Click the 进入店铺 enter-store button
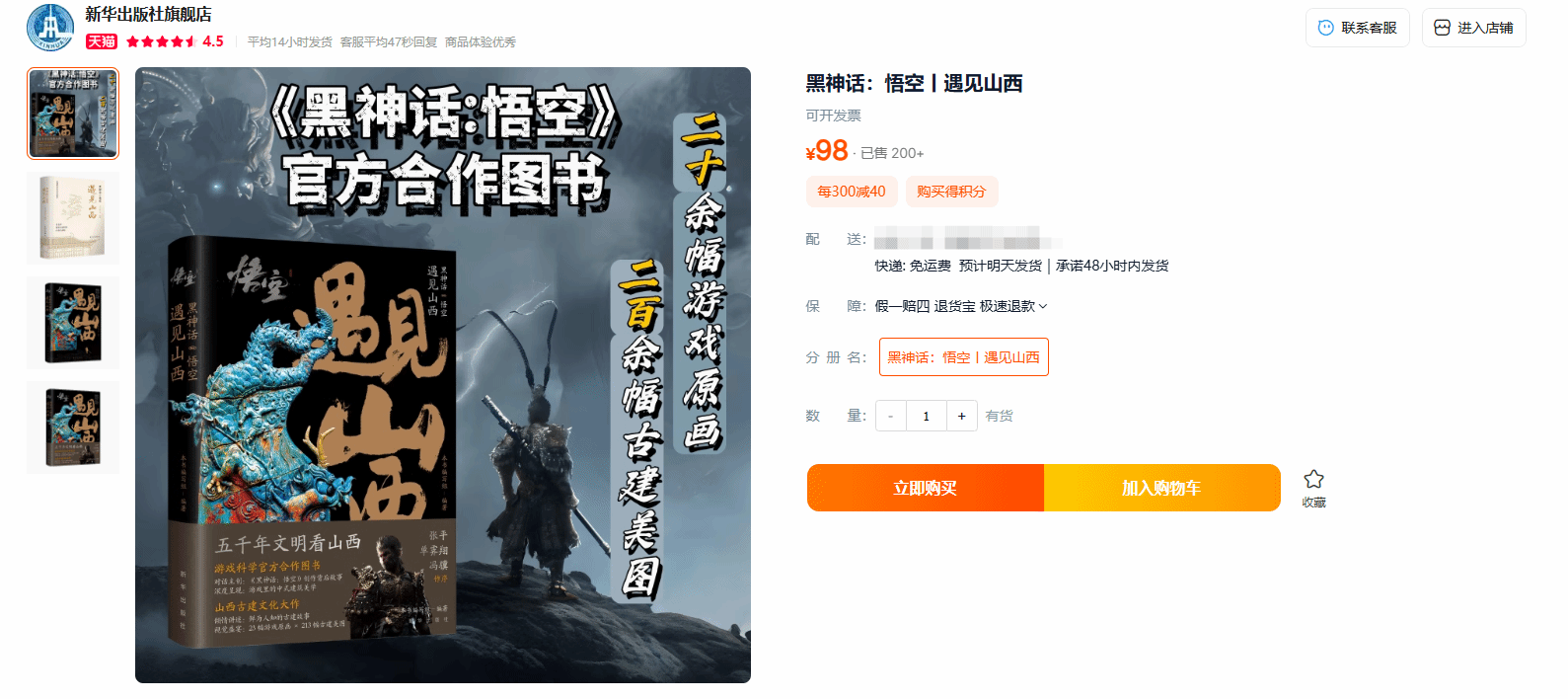 pyautogui.click(x=1474, y=28)
